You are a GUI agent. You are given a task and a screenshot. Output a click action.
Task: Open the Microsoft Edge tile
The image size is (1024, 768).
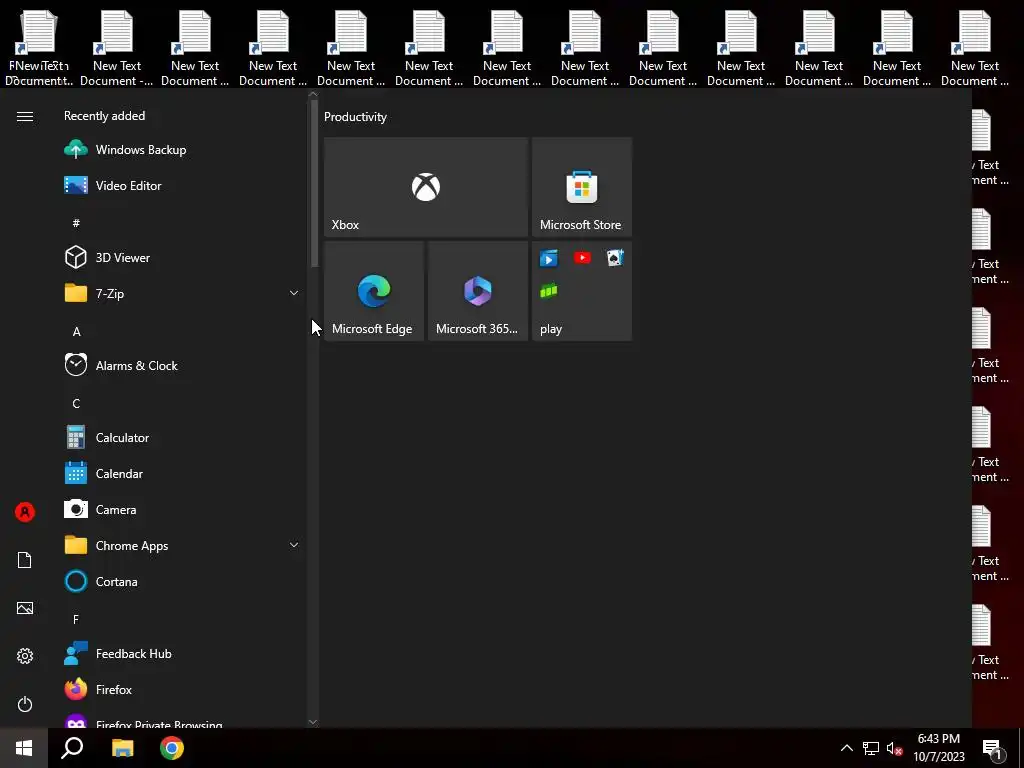374,291
